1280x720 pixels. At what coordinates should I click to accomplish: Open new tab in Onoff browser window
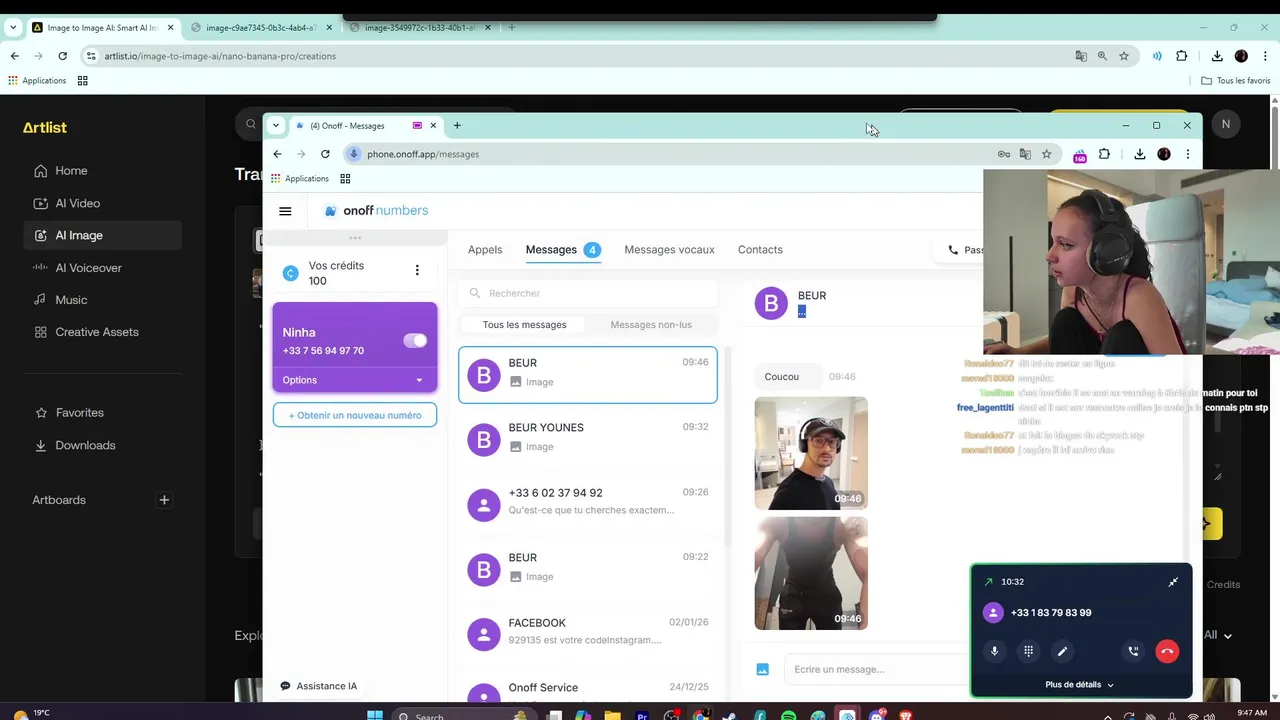(x=457, y=125)
